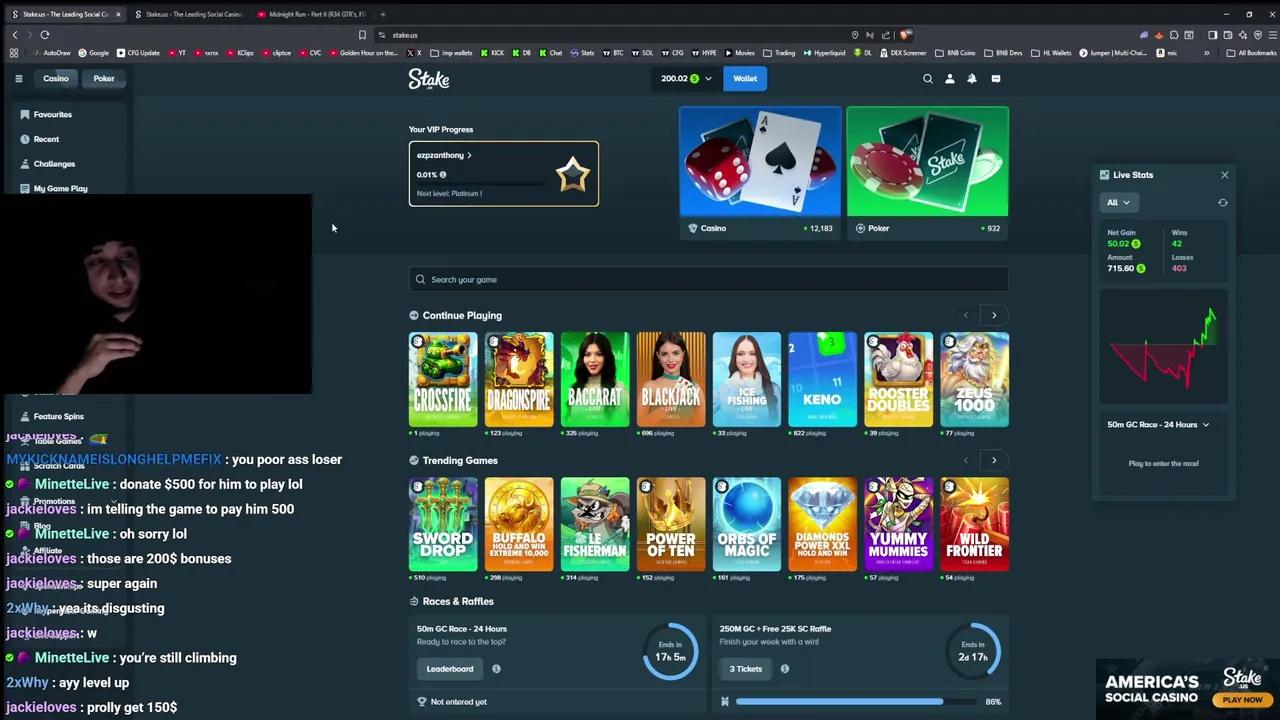Open the All filter dropdown in Live Stats
1280x720 pixels.
[x=1118, y=202]
